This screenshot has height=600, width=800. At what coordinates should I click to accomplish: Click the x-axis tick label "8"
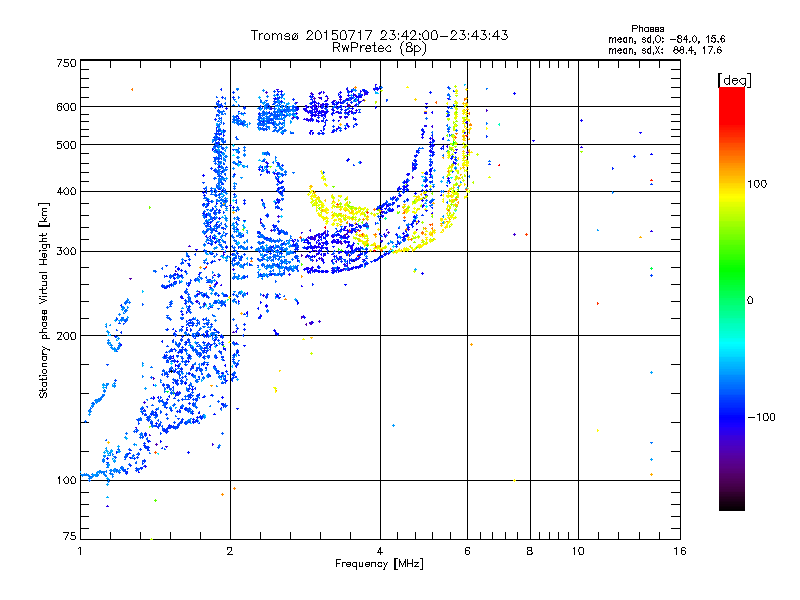tap(530, 551)
